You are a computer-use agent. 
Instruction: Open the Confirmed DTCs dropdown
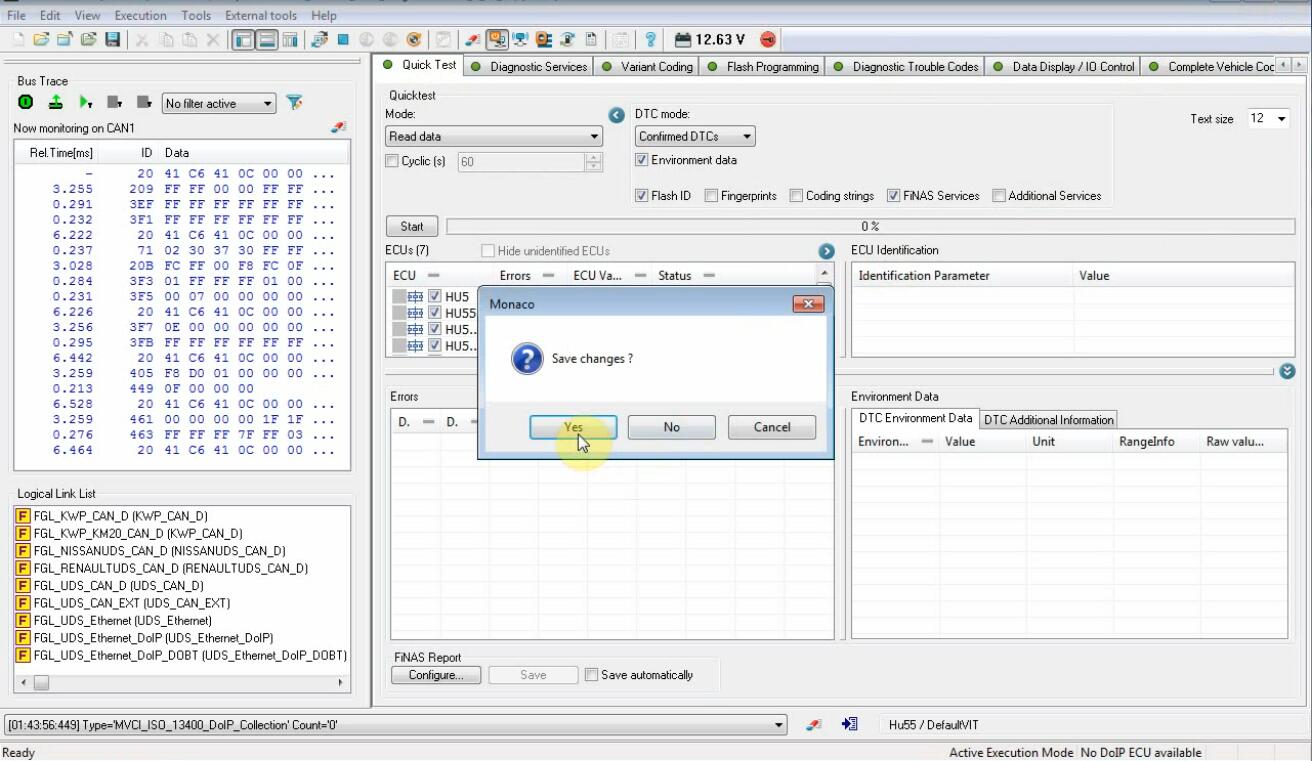pyautogui.click(x=695, y=137)
